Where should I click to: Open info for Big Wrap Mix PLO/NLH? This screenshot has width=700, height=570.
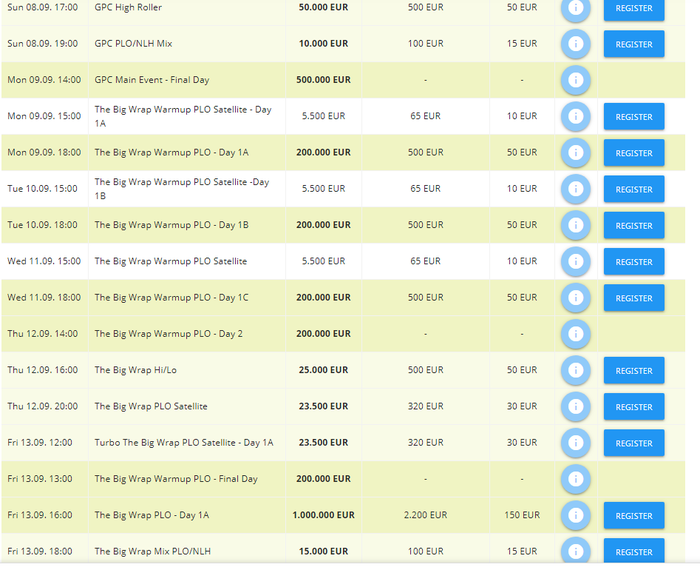point(575,551)
